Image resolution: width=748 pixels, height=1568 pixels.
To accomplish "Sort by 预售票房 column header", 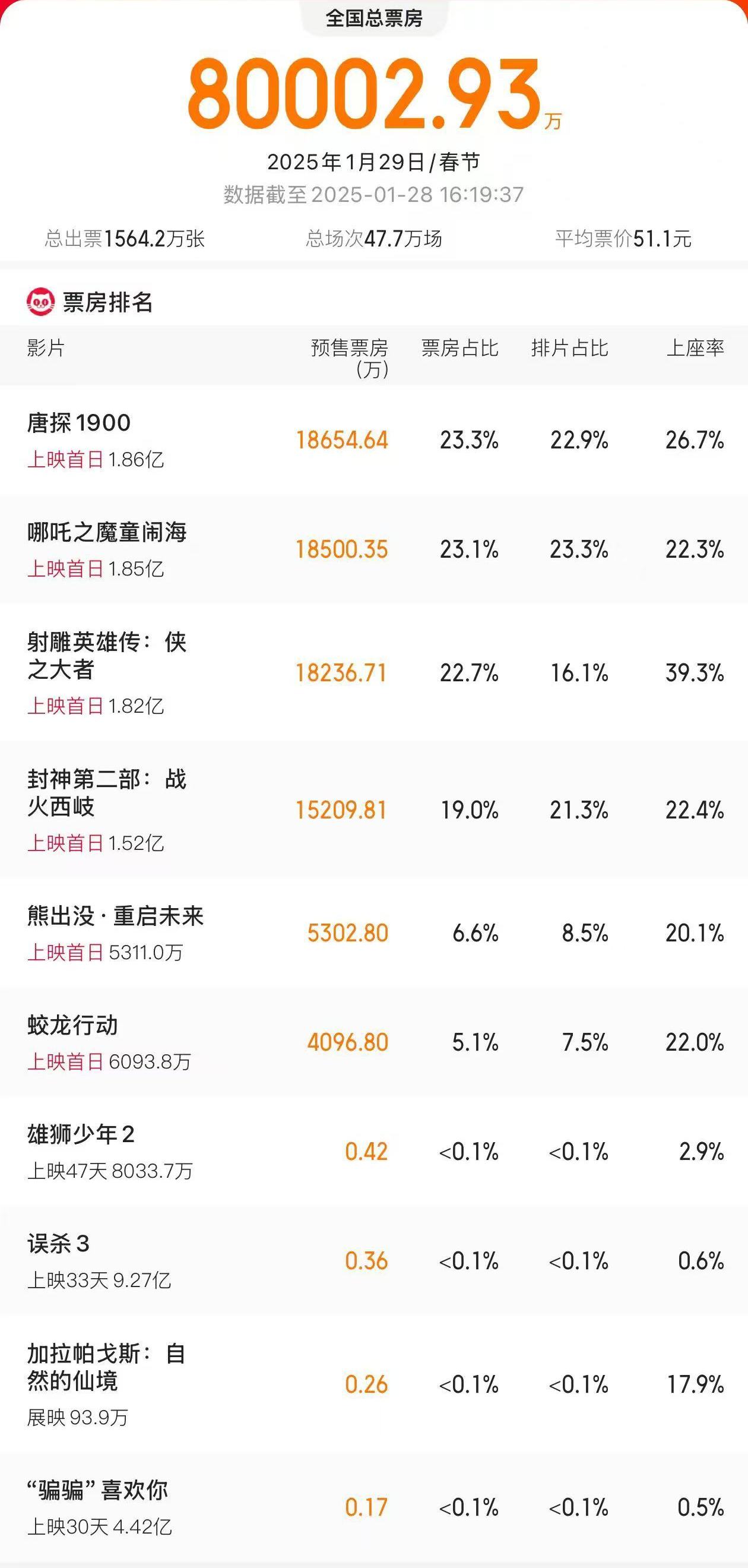I will (349, 358).
